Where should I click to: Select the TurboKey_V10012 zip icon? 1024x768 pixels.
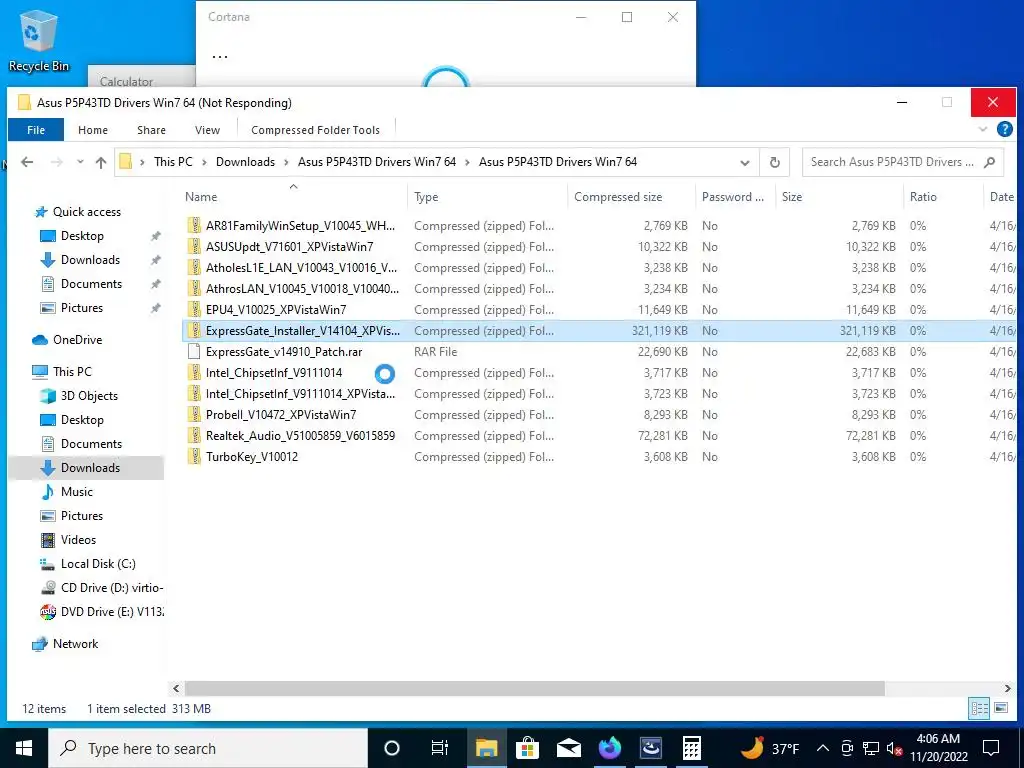[194, 456]
